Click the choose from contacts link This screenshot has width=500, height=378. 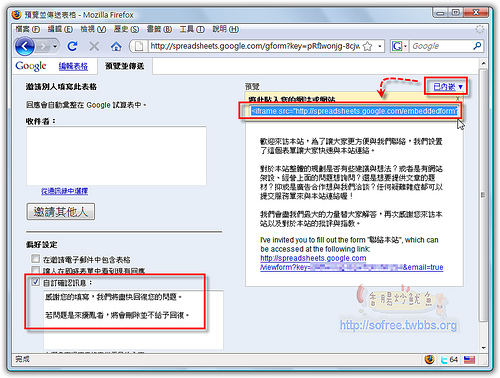(x=65, y=191)
